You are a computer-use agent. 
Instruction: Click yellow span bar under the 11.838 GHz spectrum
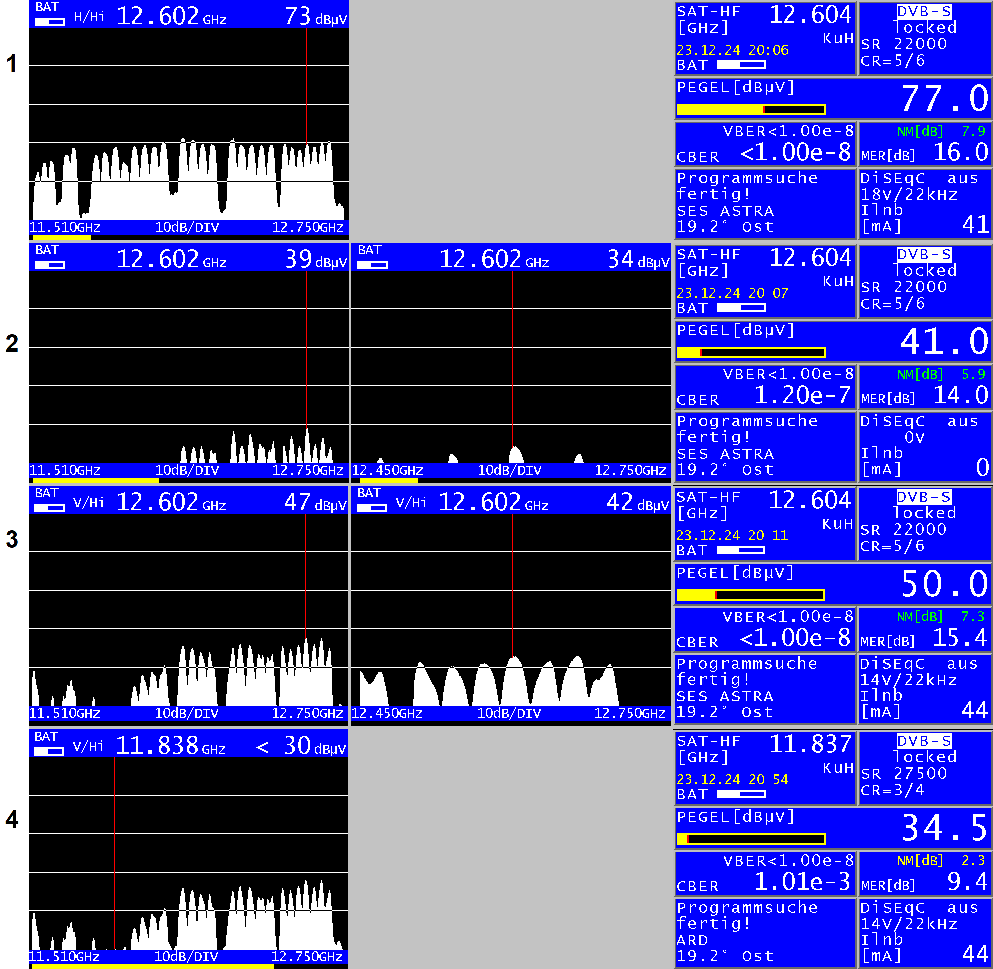[152, 966]
